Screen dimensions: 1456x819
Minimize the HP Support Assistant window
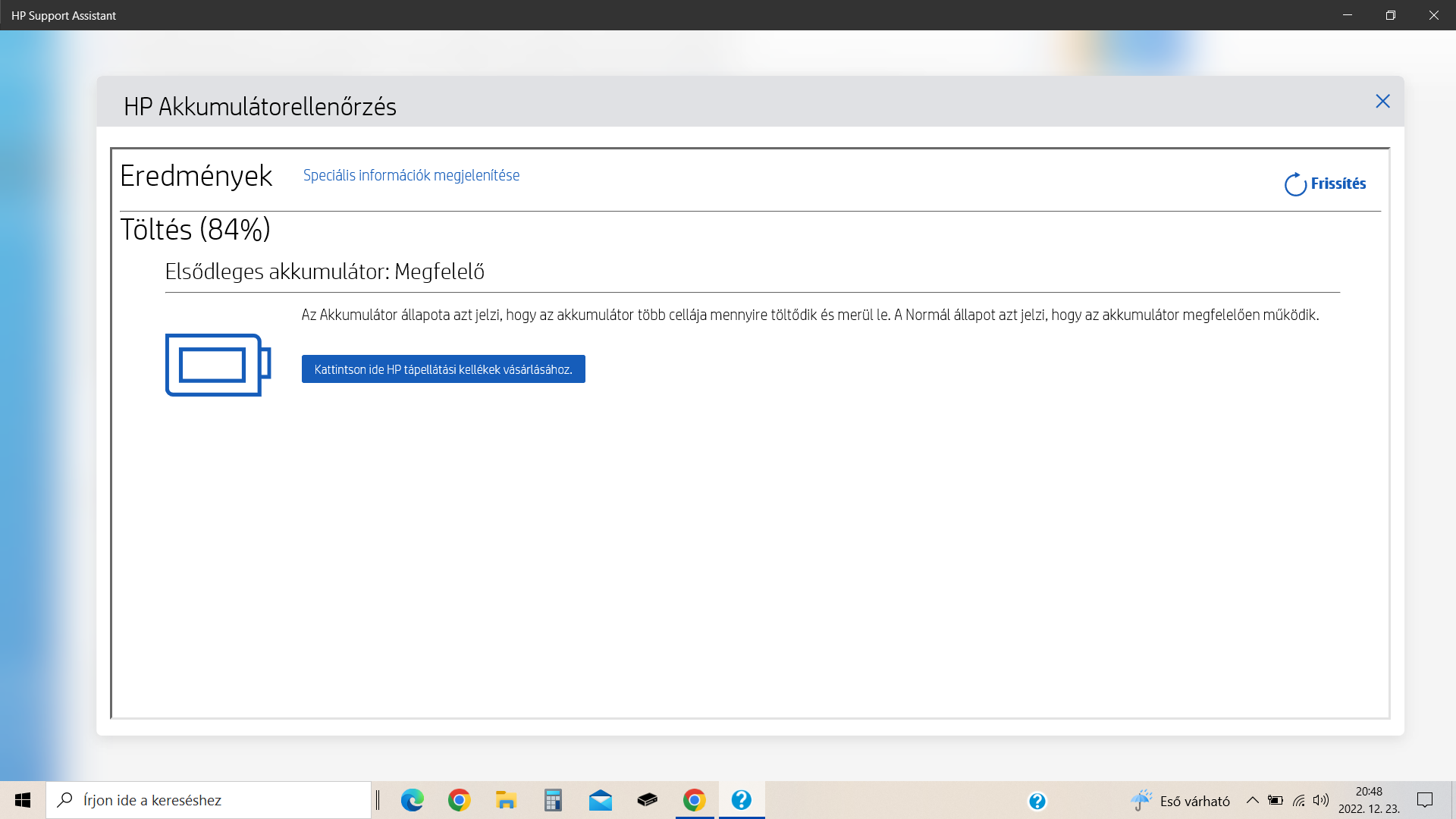pyautogui.click(x=1348, y=15)
